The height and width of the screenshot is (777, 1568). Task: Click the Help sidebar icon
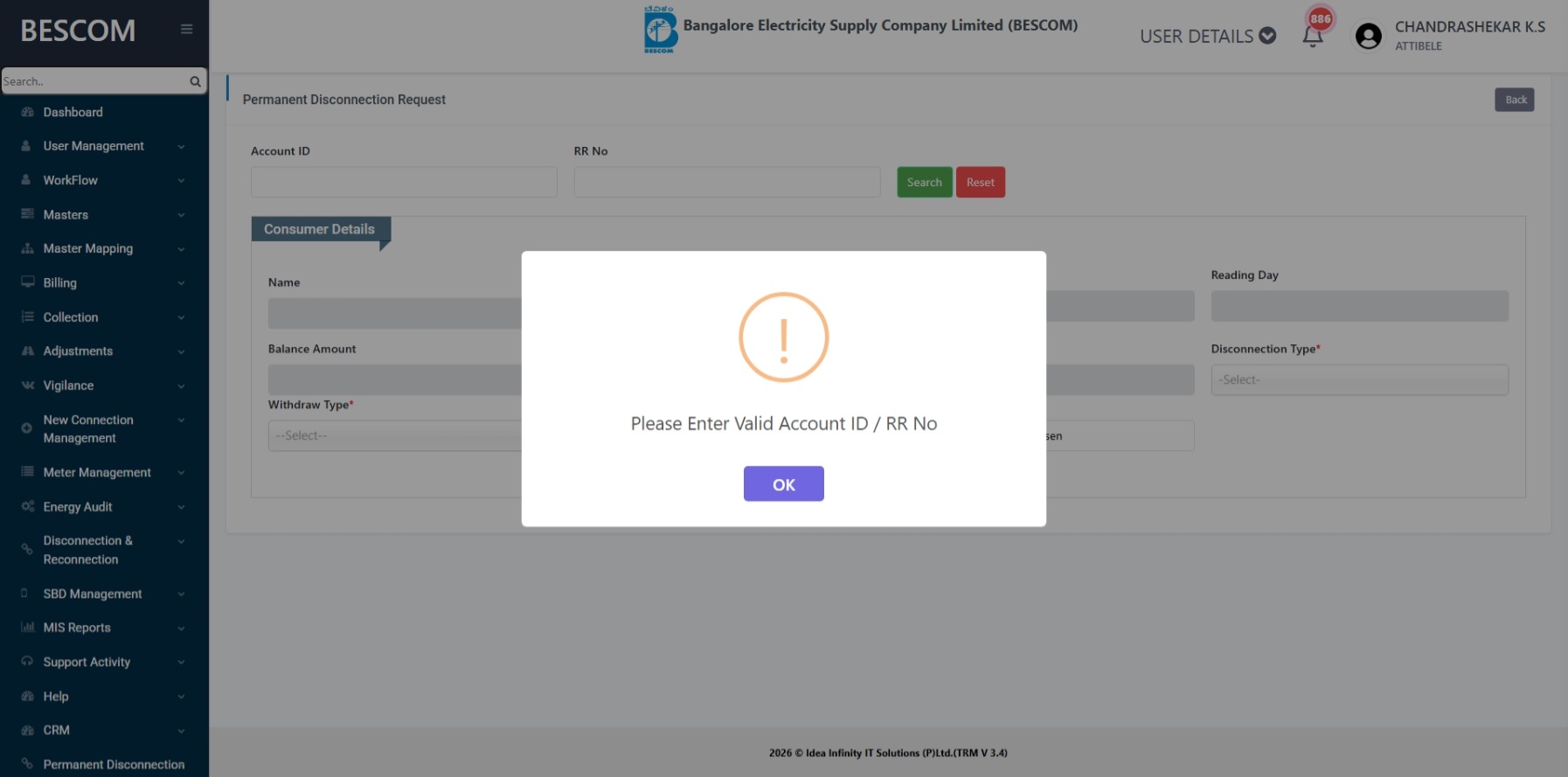[x=27, y=696]
